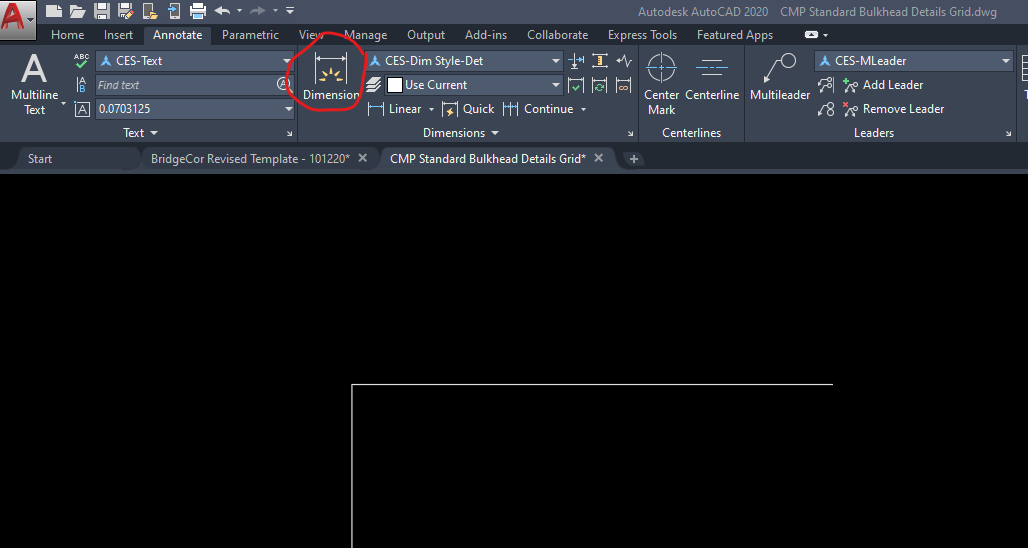Image resolution: width=1028 pixels, height=548 pixels.
Task: Open Multileader Style dialog launcher arrow
Action: point(1008,134)
